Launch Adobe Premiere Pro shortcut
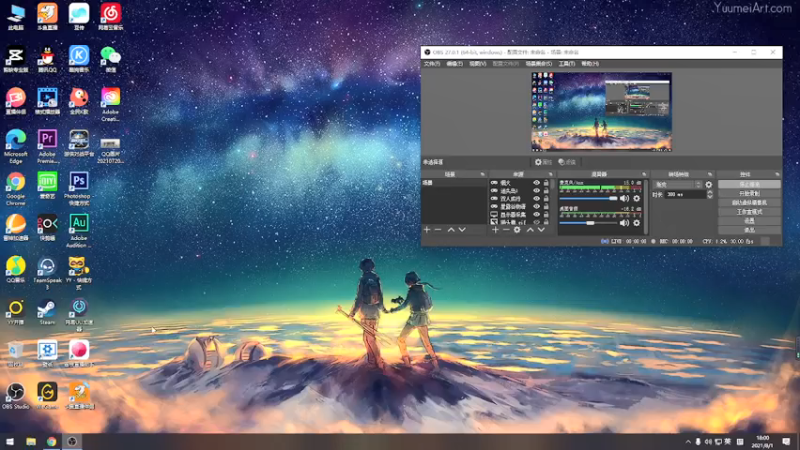The height and width of the screenshot is (450, 800). (x=47, y=146)
